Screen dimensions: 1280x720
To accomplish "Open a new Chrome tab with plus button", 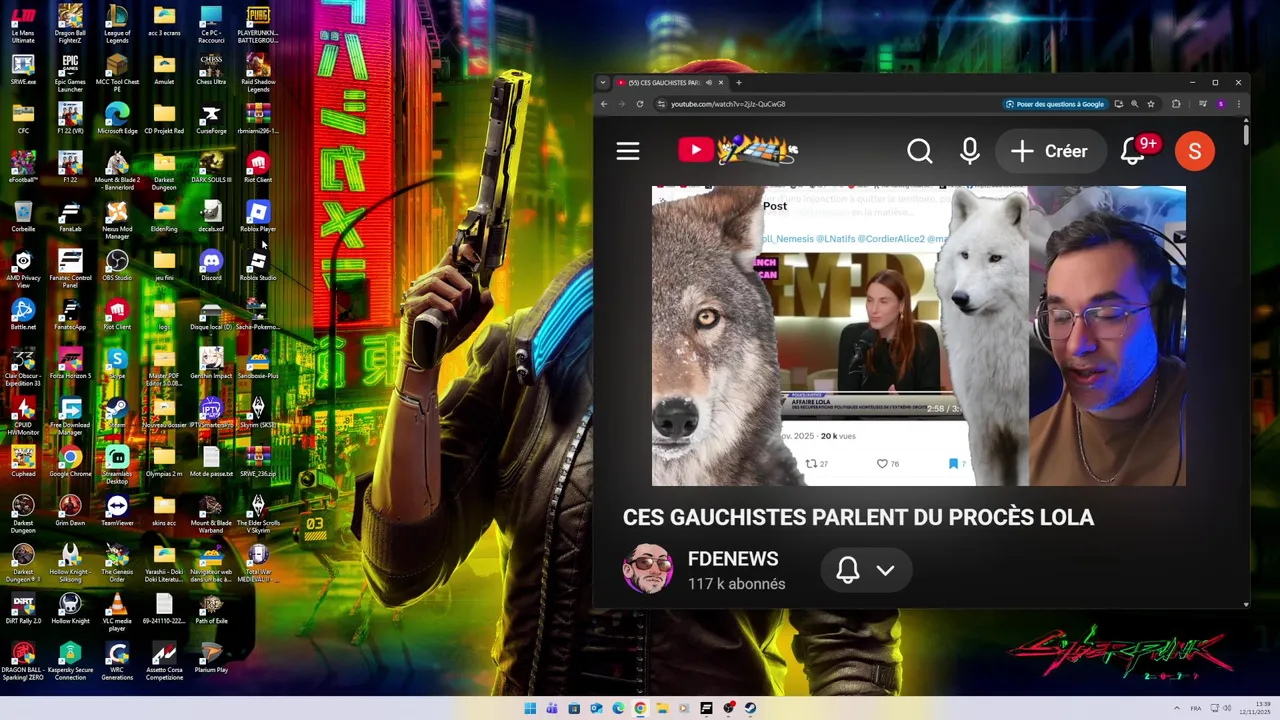I will (x=739, y=82).
